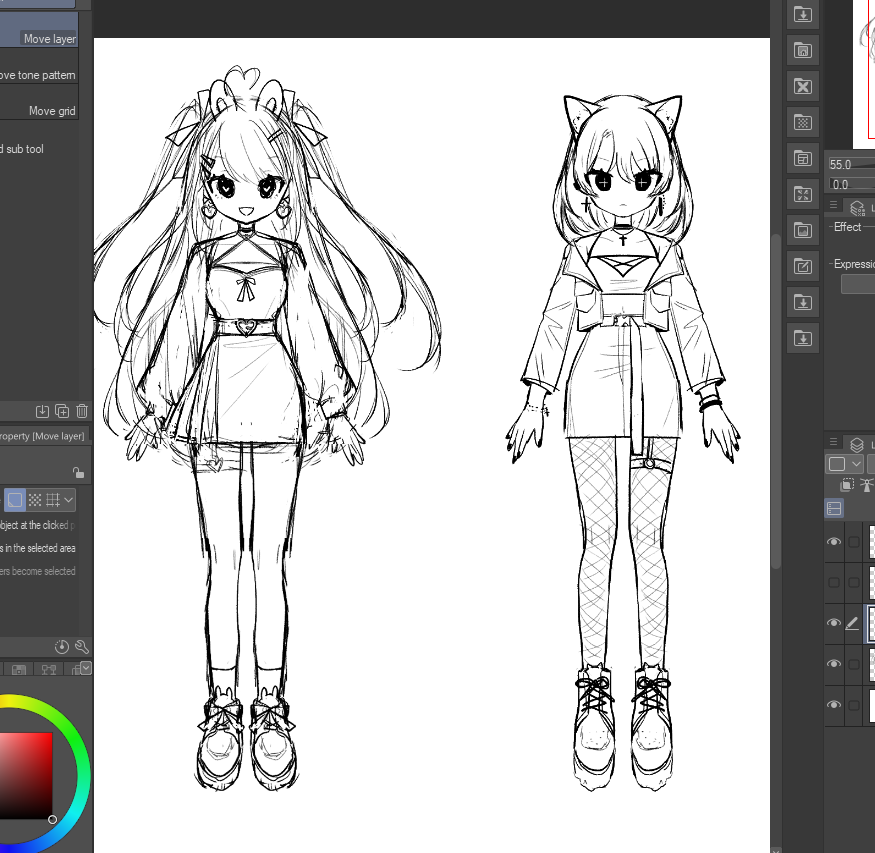Hide the first layer using its eye icon
The height and width of the screenshot is (853, 875).
click(x=834, y=542)
